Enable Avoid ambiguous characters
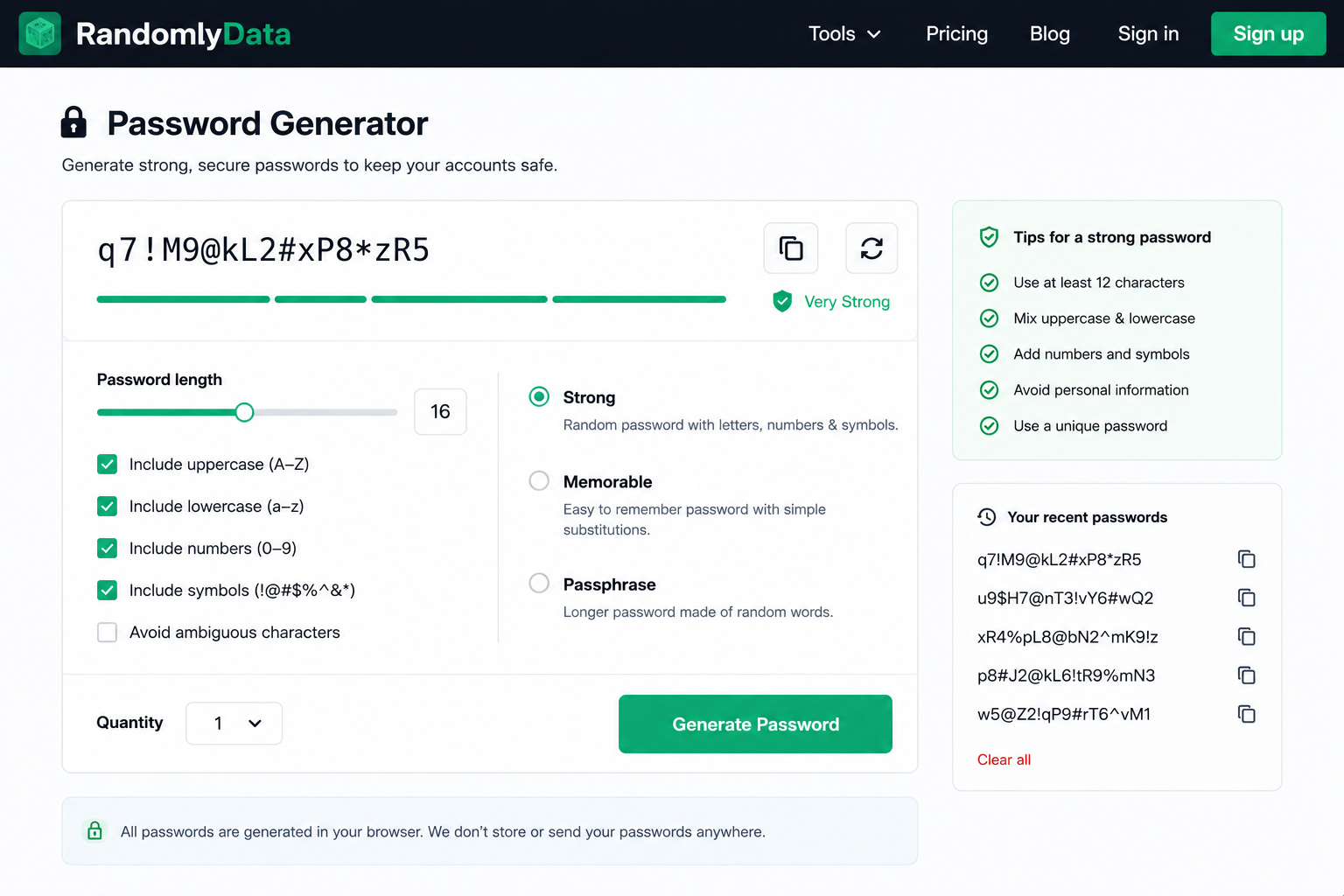The height and width of the screenshot is (896, 1344). [107, 632]
